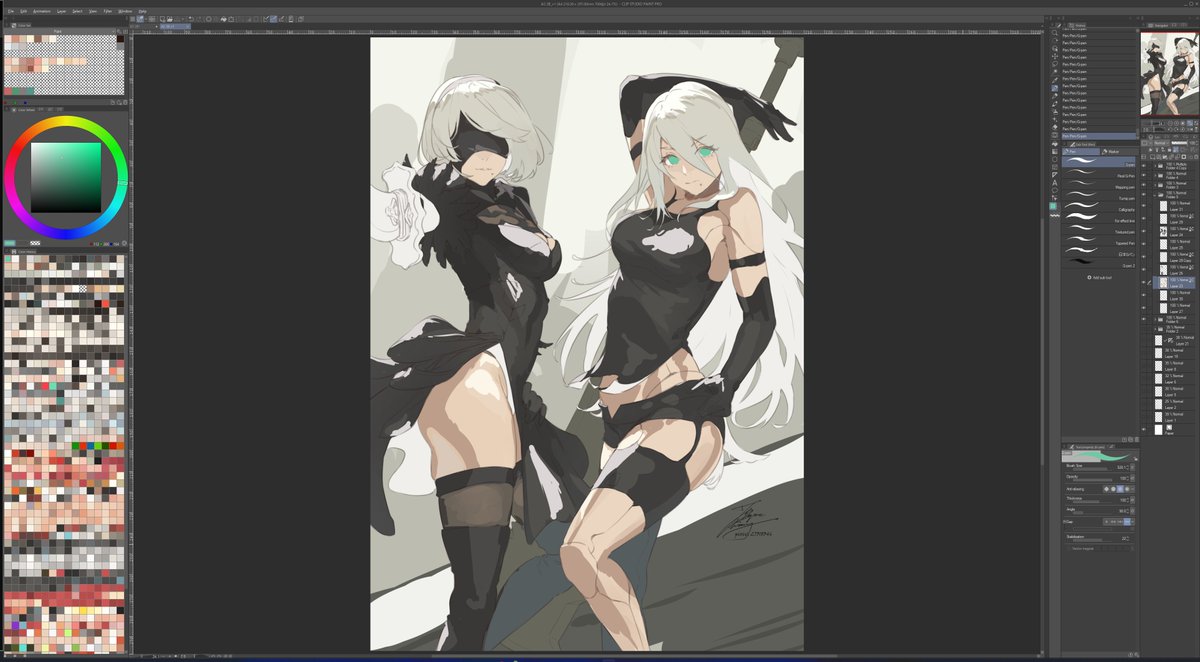Open the File menu
This screenshot has height=662, width=1200.
(10, 11)
